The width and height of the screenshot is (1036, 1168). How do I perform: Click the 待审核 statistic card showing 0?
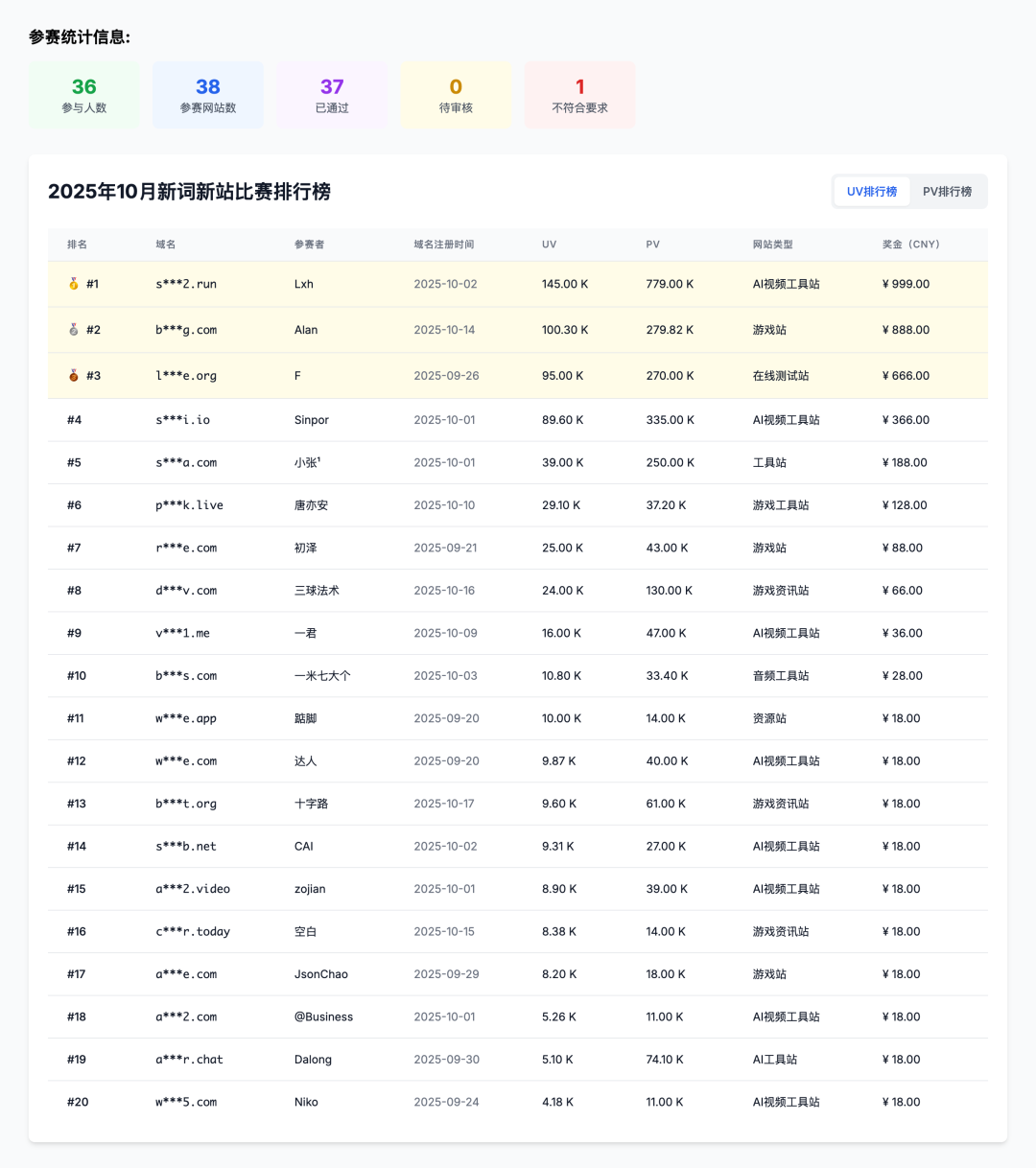(x=456, y=94)
